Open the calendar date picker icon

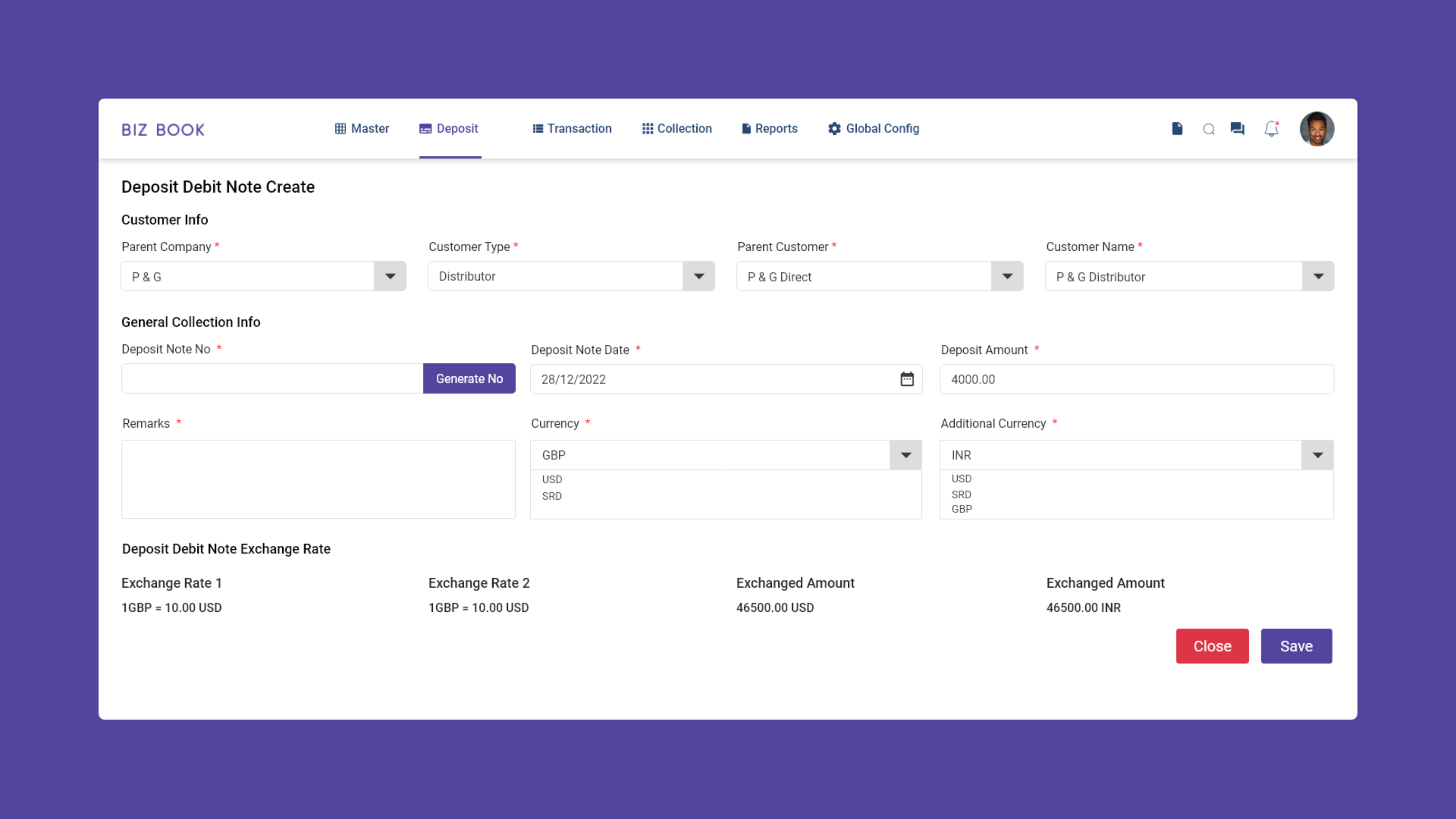(907, 379)
